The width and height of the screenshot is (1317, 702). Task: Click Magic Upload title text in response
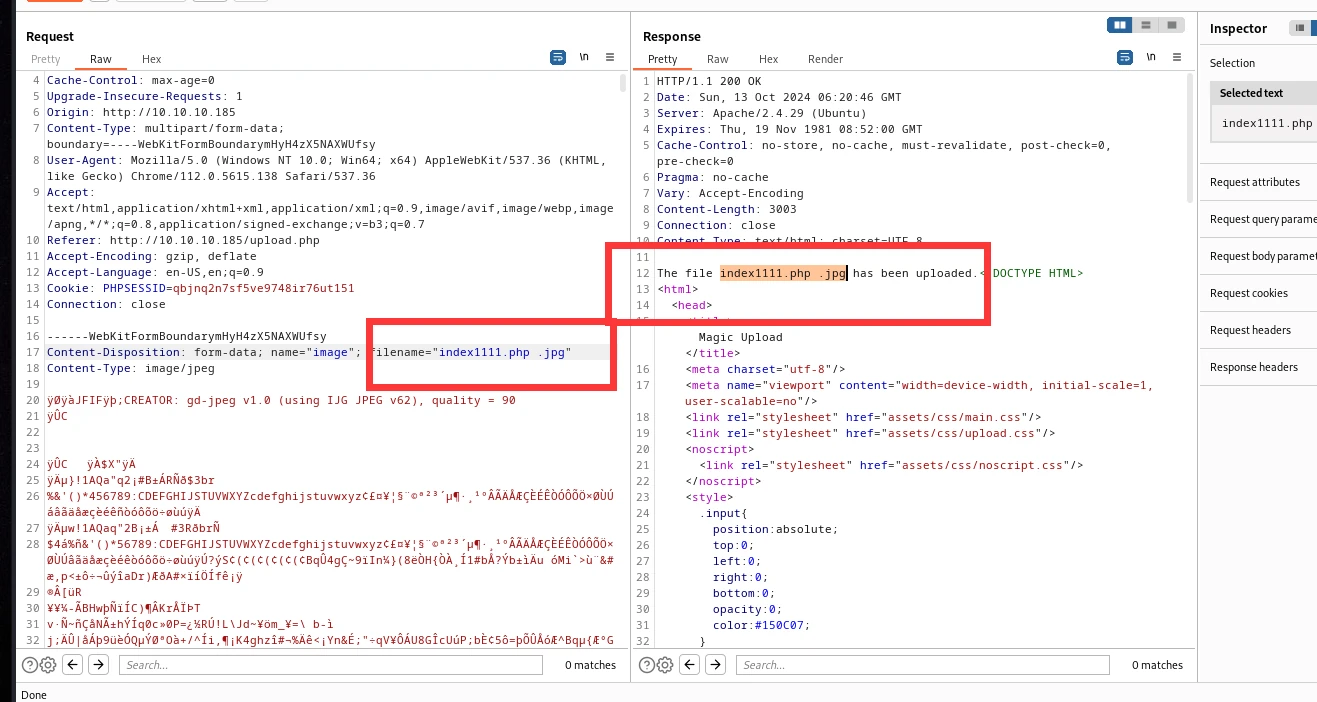(x=741, y=337)
